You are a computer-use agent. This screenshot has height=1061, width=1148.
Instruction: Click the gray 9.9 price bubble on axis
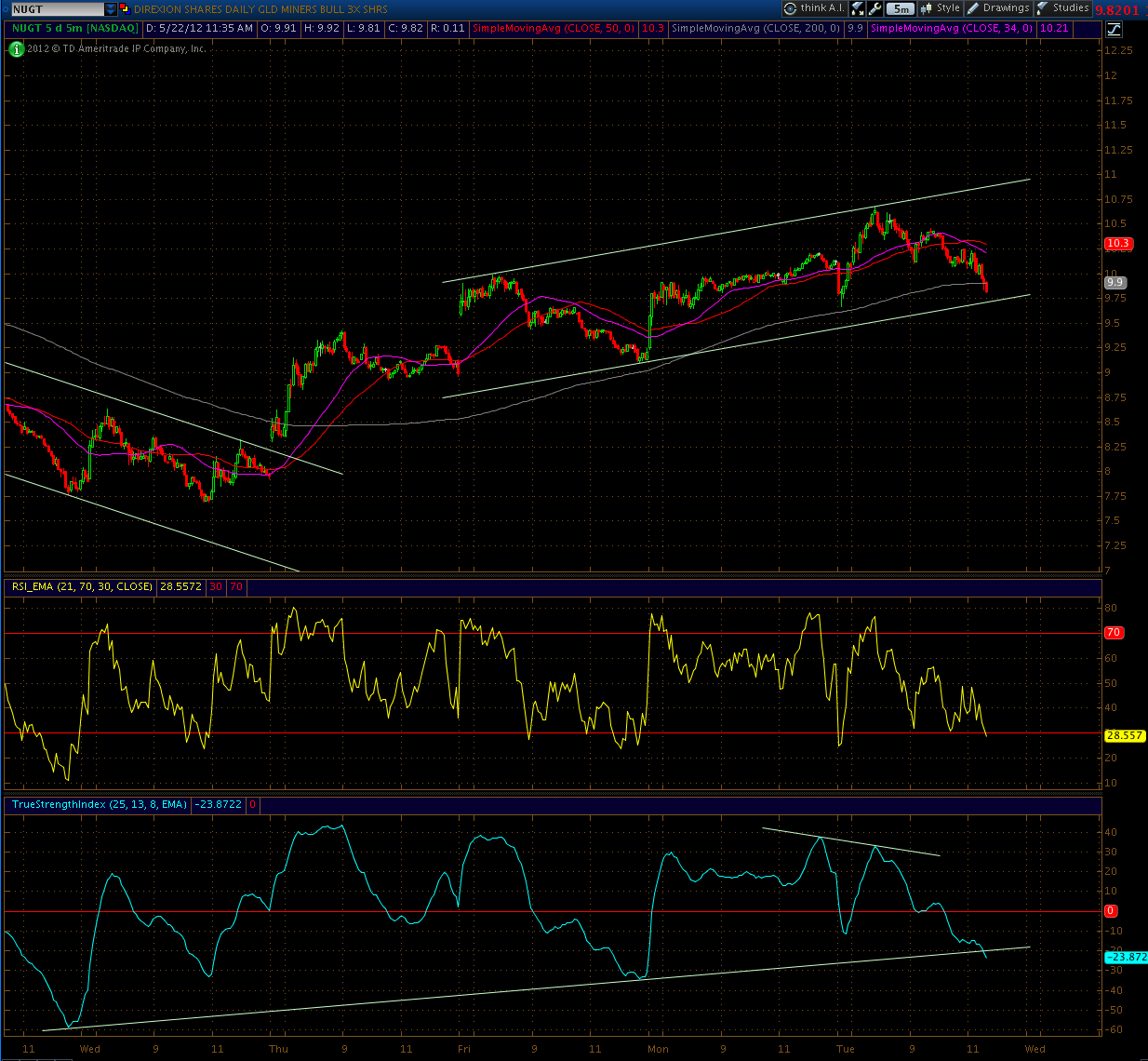pyautogui.click(x=1115, y=282)
